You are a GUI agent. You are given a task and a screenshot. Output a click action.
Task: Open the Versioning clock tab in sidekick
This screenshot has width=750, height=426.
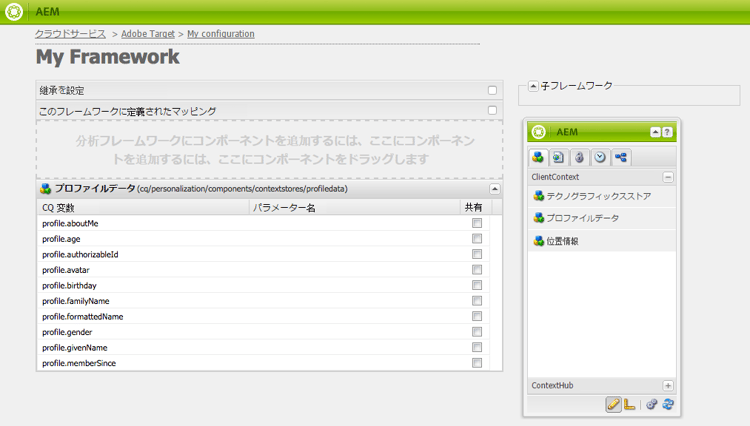[x=600, y=157]
